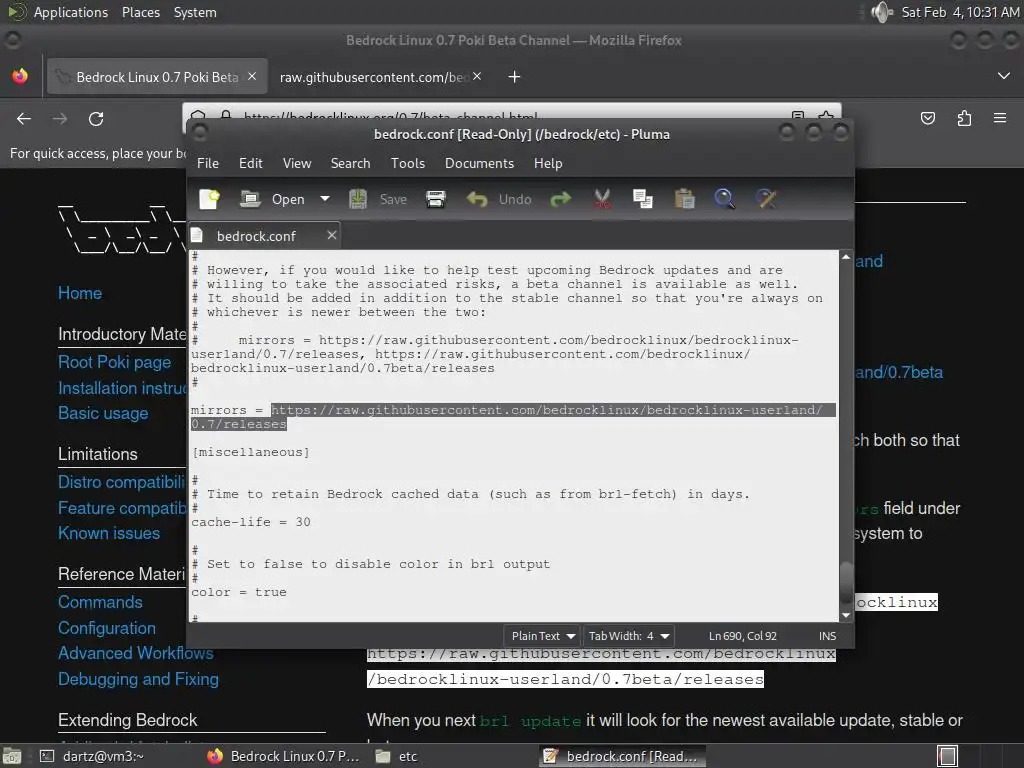
Task: Open the Firefox hamburger application menu
Action: coord(1000,118)
